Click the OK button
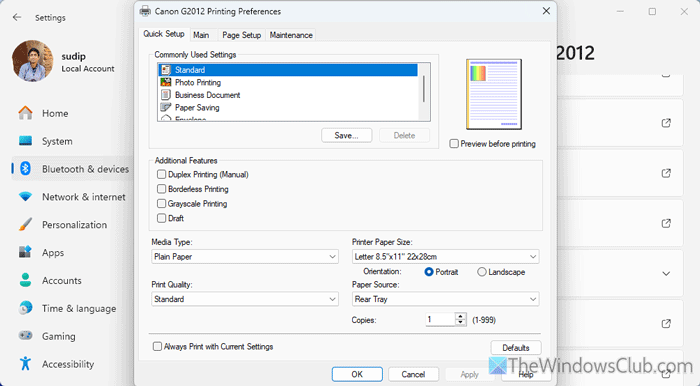 coord(357,374)
